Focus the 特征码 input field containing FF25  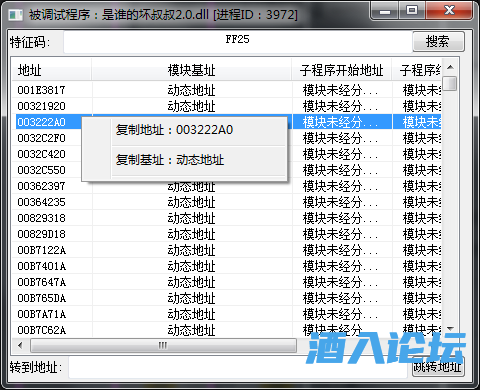237,42
